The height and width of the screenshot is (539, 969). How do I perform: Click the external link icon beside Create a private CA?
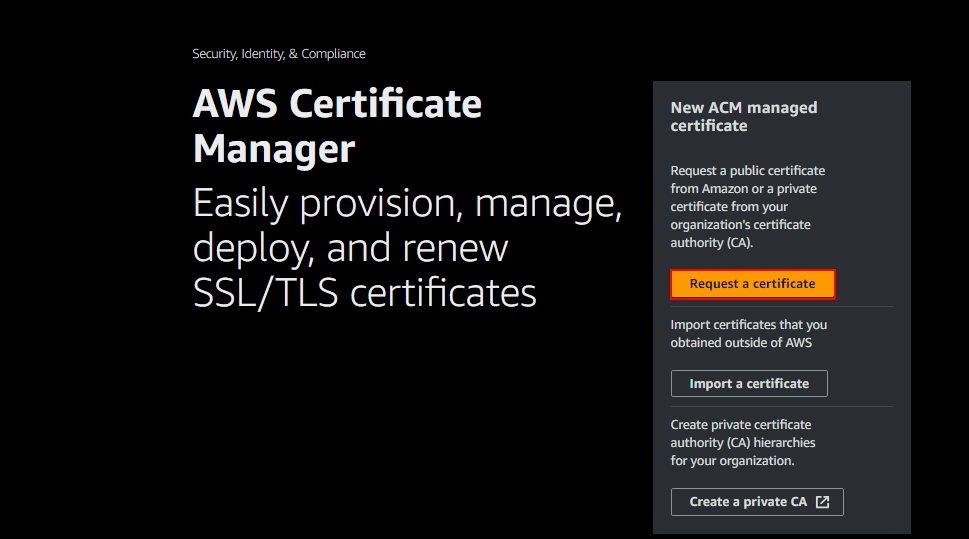coord(822,502)
